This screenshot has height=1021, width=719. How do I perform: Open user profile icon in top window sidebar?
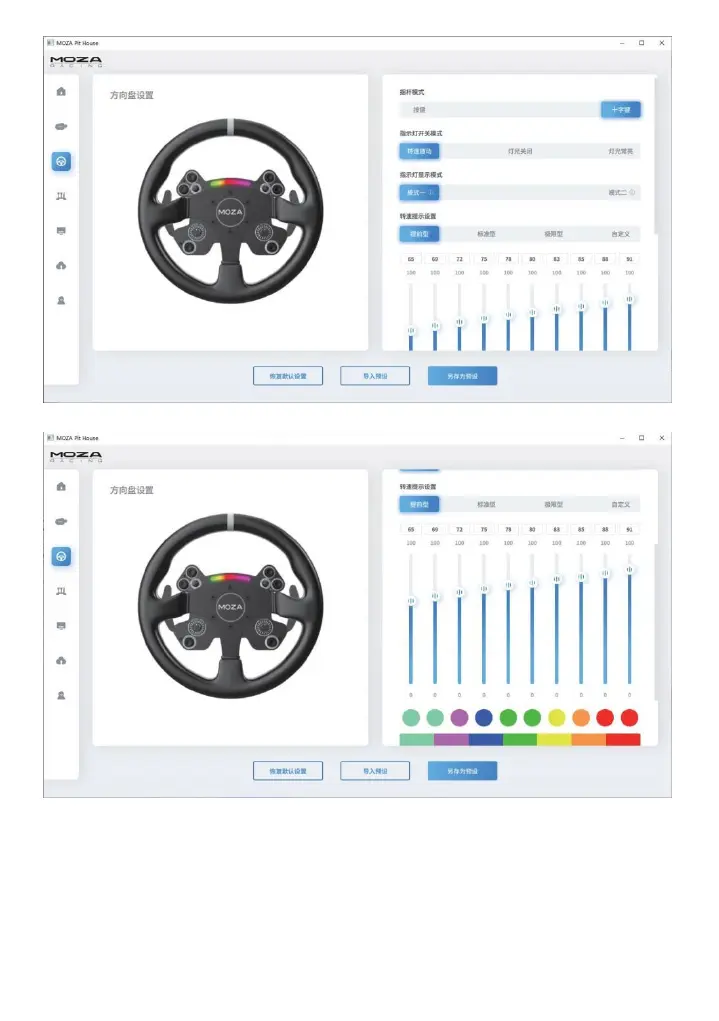[61, 300]
